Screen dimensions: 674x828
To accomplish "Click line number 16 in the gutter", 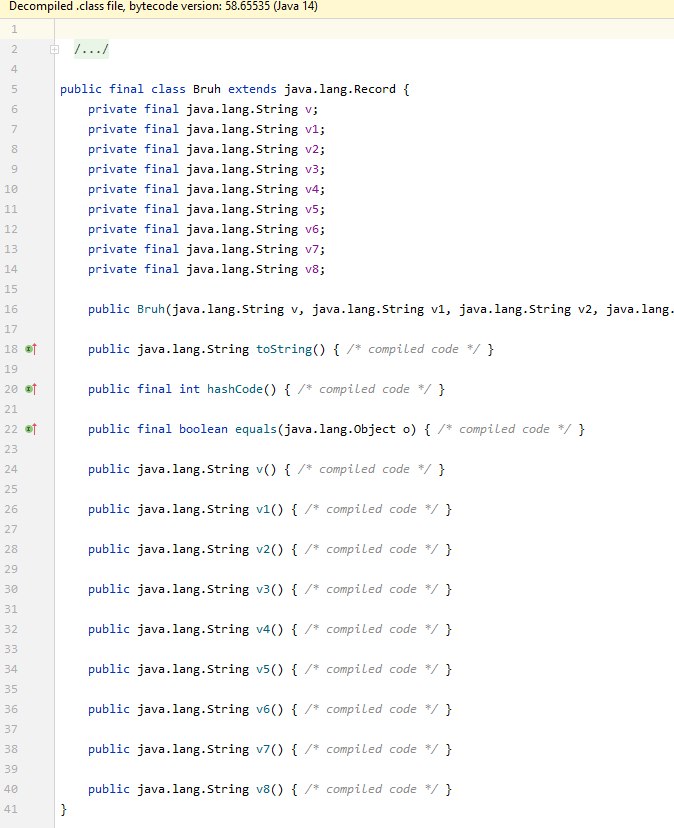I will coord(11,309).
